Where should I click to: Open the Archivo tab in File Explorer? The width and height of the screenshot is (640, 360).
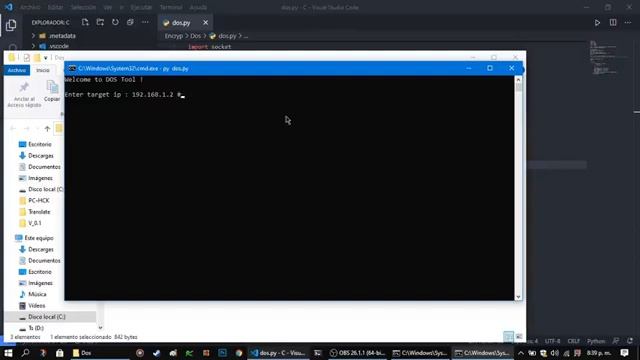pyautogui.click(x=17, y=70)
